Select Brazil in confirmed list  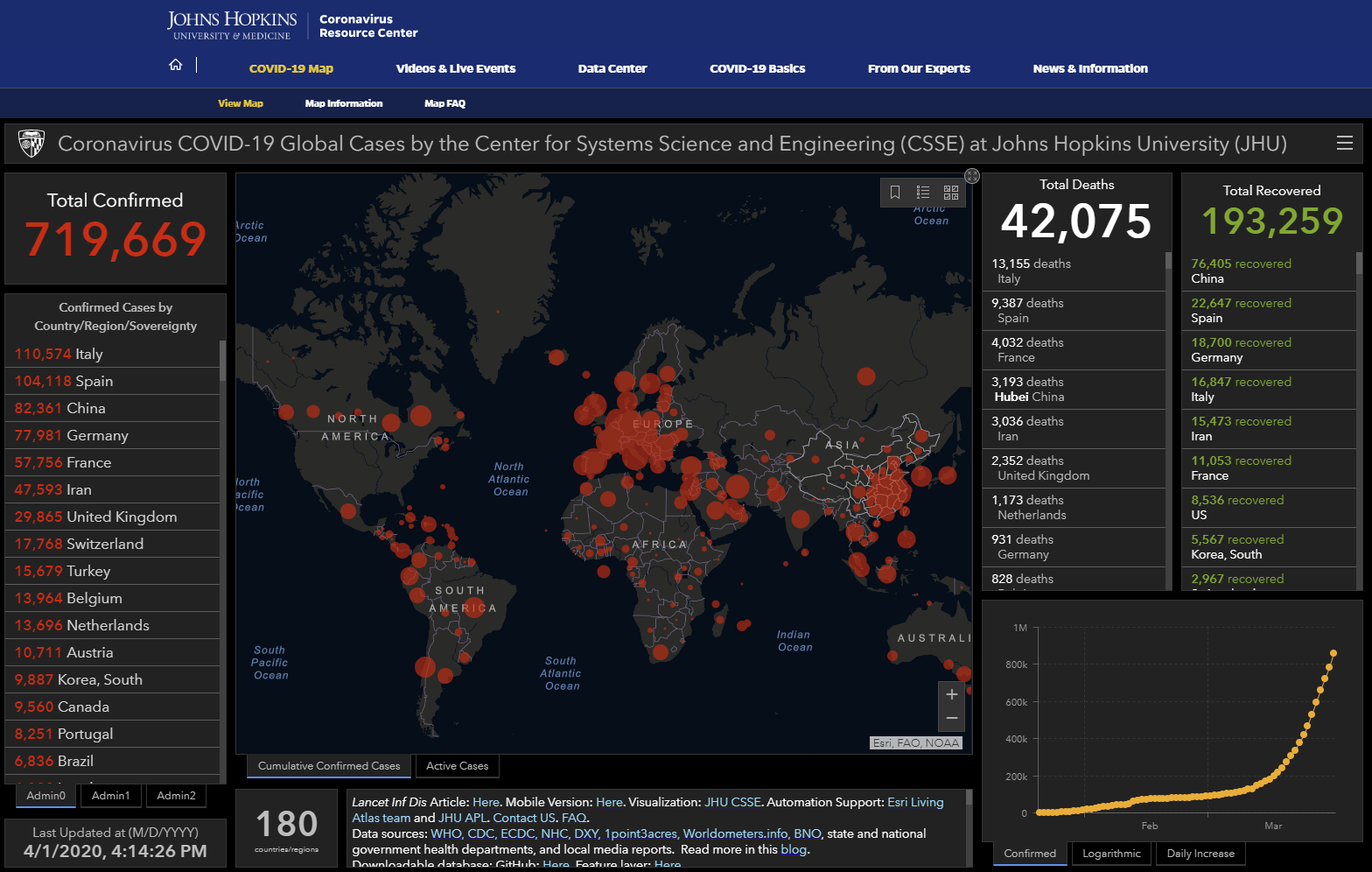[x=112, y=761]
